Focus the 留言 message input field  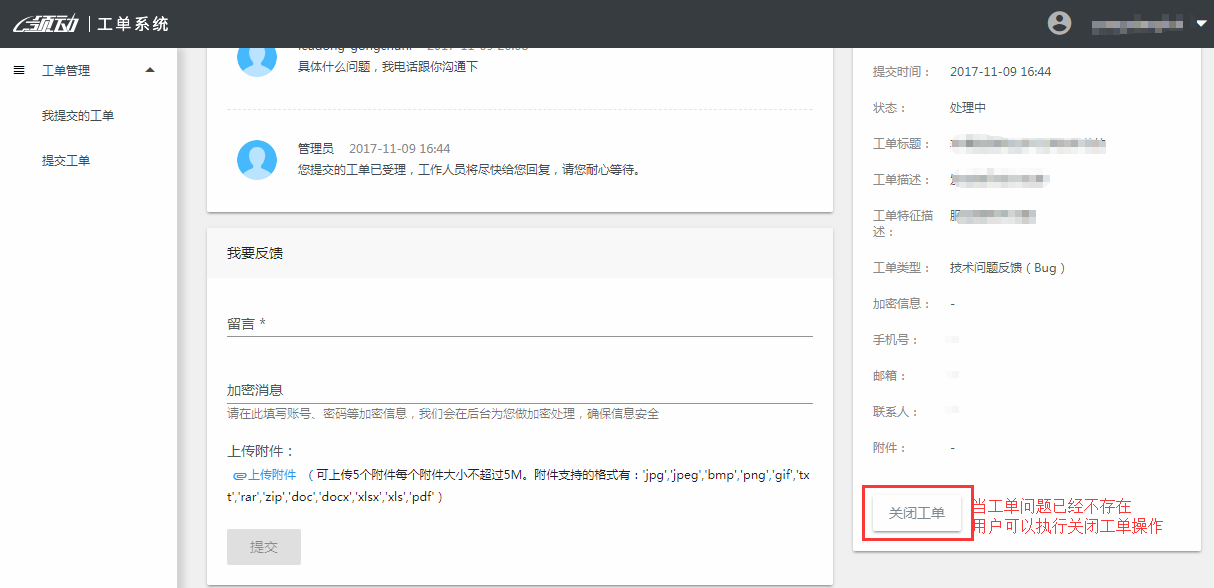(519, 324)
